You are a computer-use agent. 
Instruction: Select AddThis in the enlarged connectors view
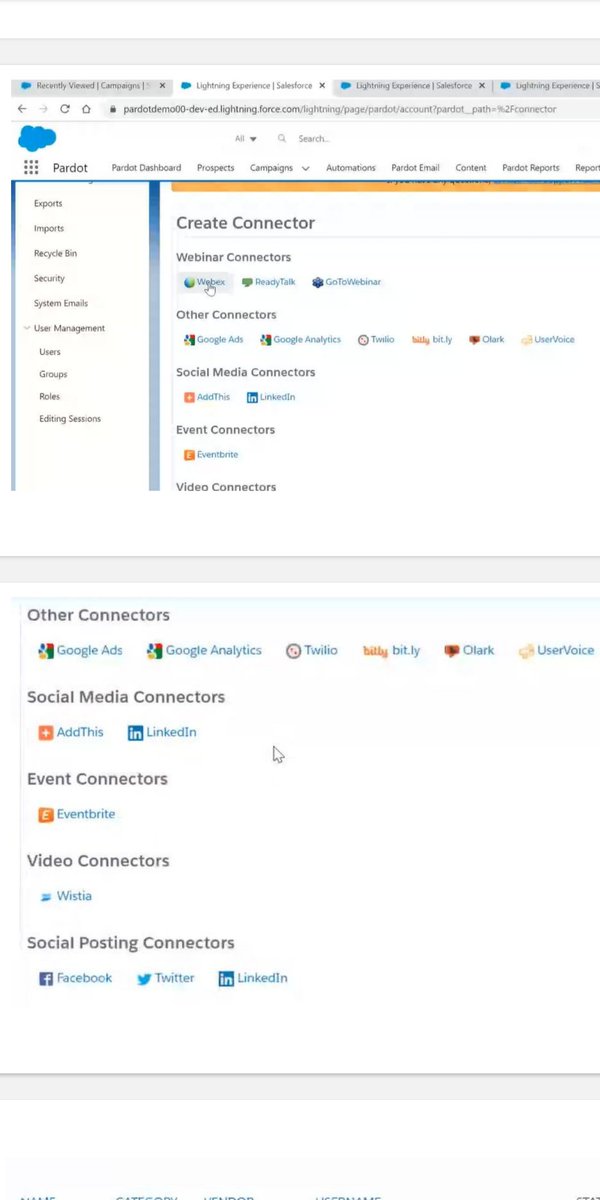[70, 732]
